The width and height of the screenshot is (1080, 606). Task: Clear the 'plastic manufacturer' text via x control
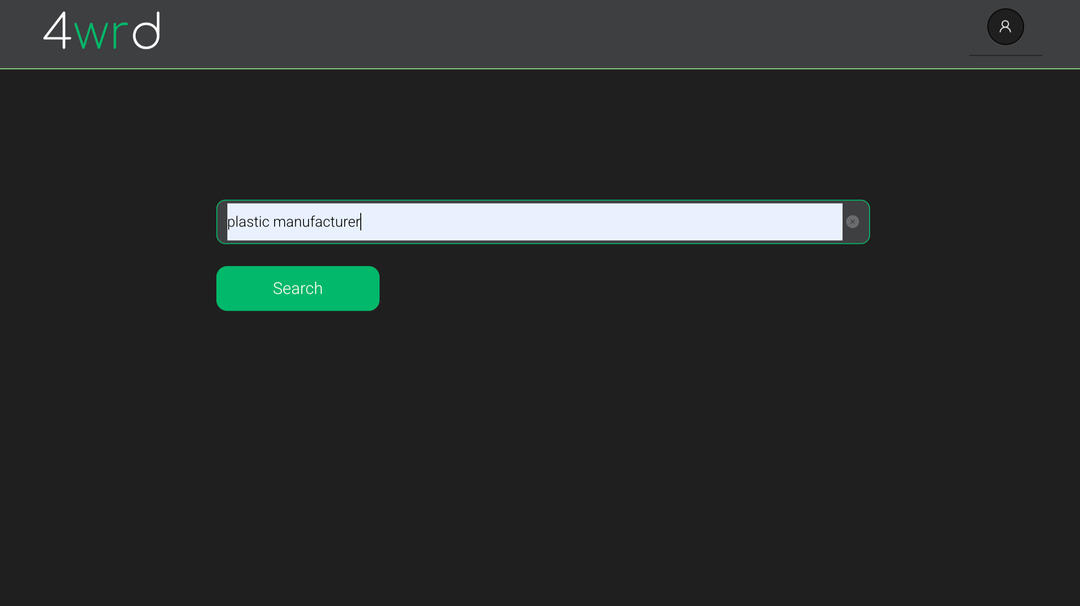pos(852,221)
